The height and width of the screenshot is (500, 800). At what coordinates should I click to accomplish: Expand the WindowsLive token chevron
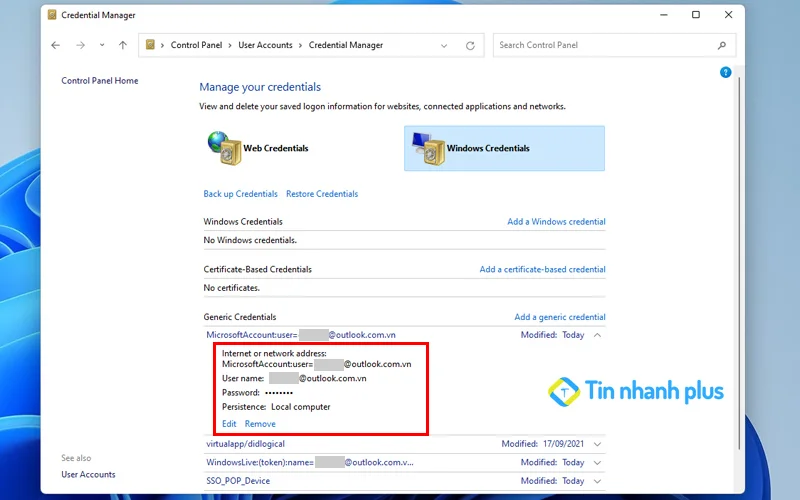(597, 463)
